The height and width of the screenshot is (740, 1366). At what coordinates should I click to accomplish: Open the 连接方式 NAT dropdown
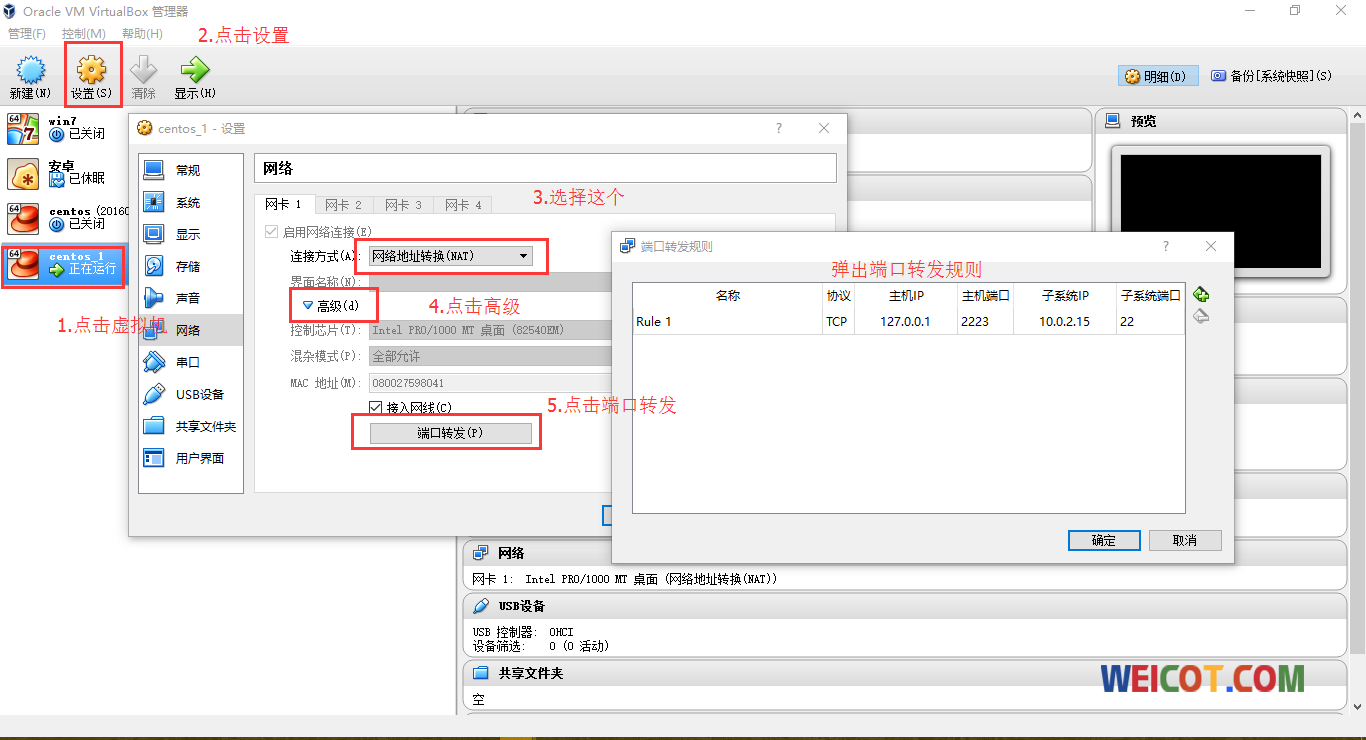pyautogui.click(x=451, y=256)
